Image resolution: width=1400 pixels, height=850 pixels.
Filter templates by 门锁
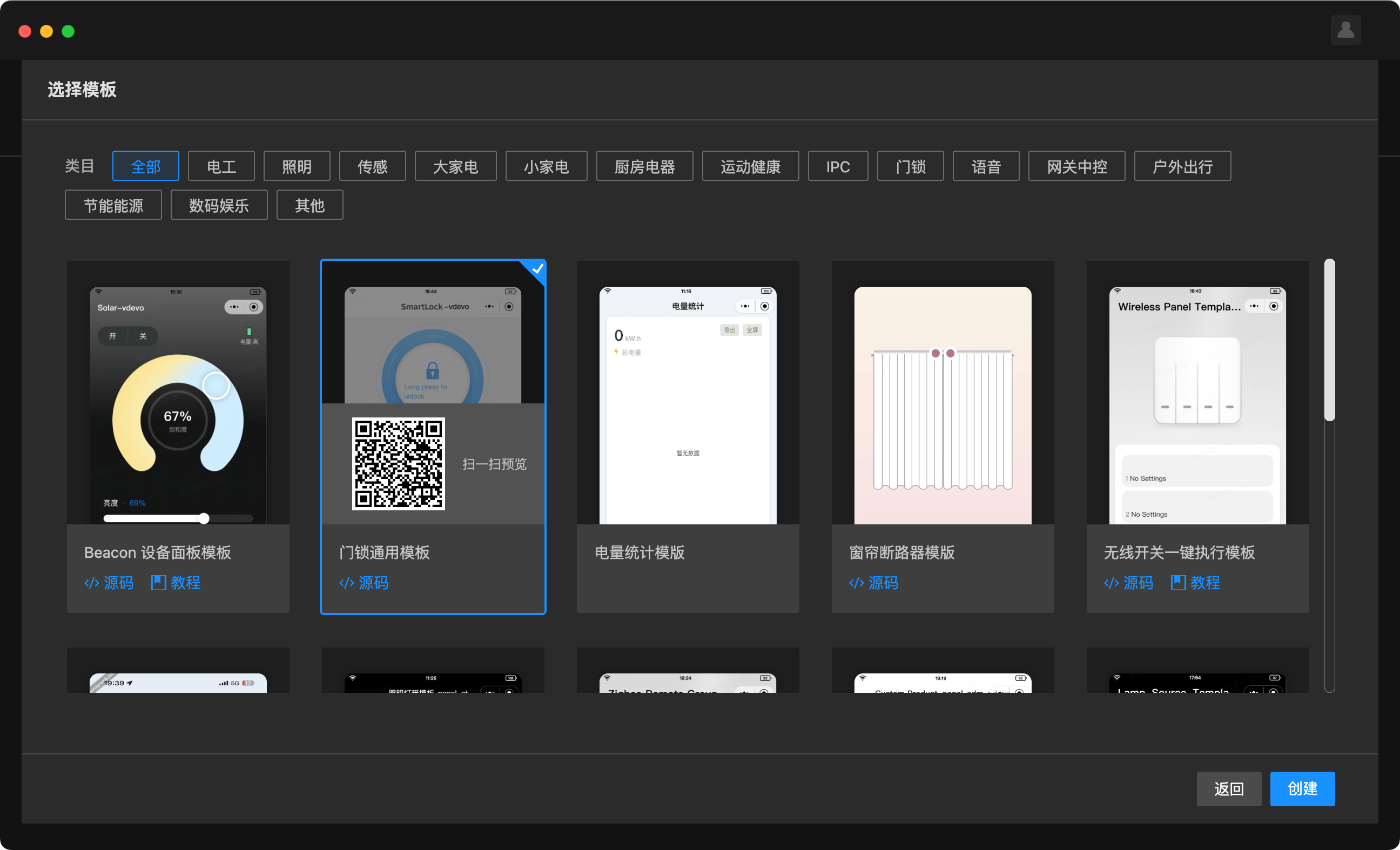(910, 166)
